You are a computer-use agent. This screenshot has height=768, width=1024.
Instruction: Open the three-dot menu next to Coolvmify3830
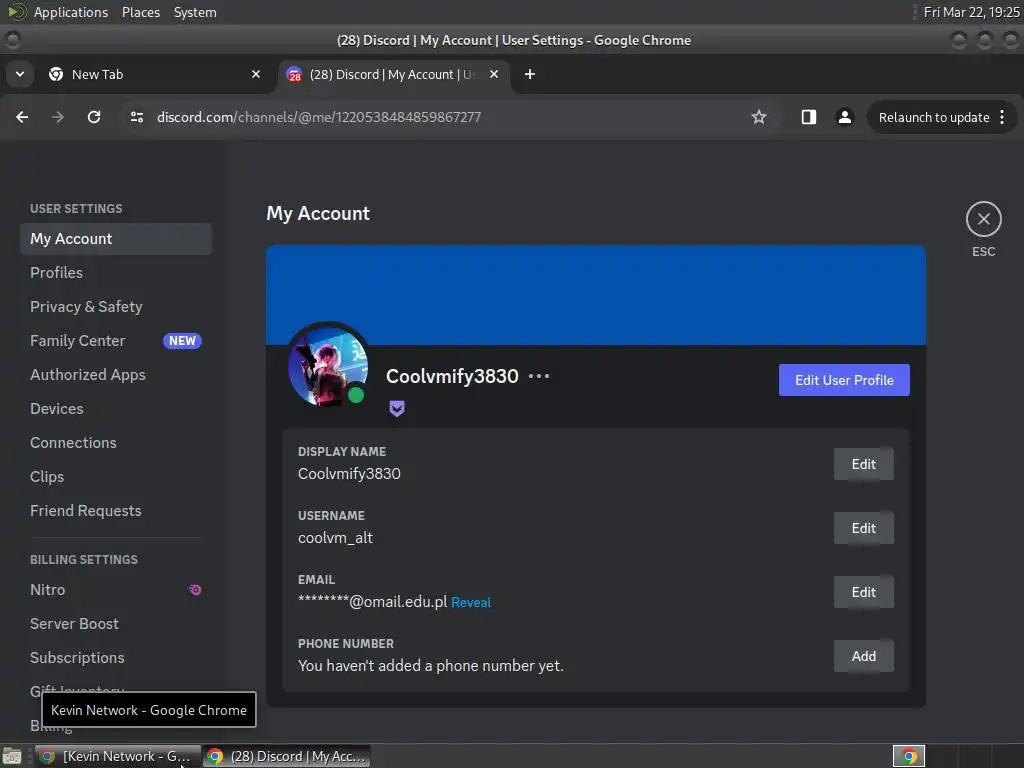(x=539, y=376)
